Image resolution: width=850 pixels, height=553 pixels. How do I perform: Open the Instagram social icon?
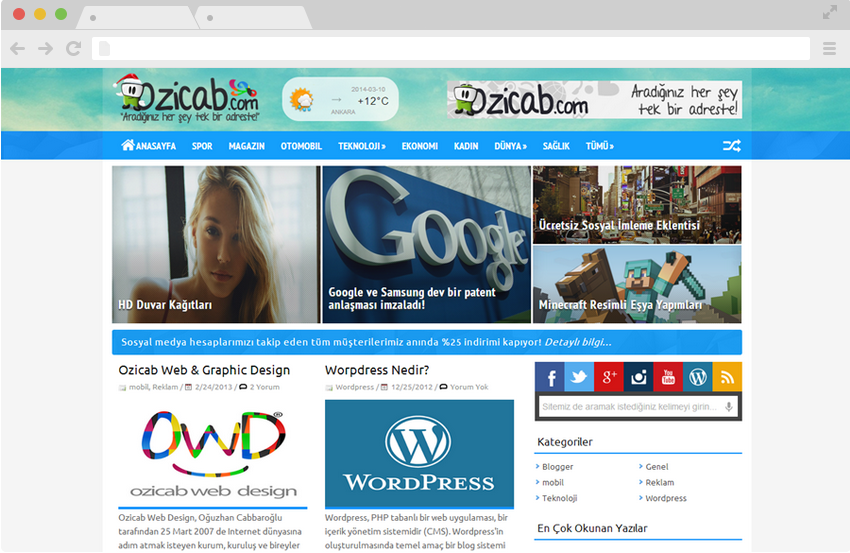click(639, 377)
